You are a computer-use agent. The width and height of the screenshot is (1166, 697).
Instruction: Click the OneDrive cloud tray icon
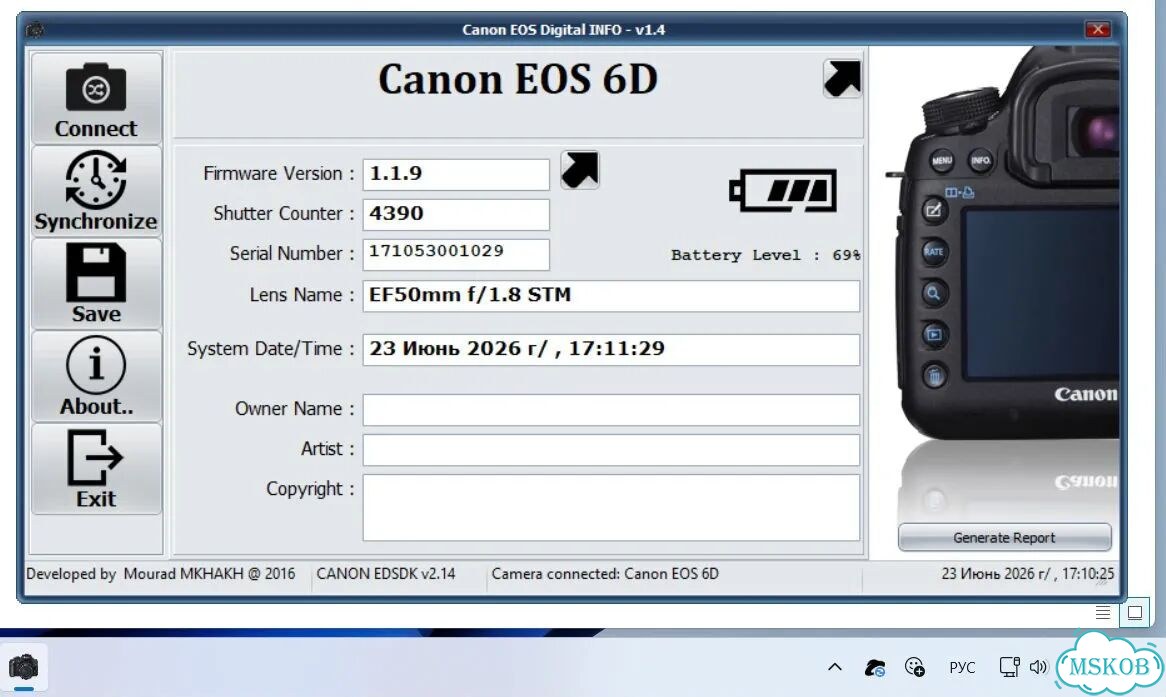pos(875,667)
